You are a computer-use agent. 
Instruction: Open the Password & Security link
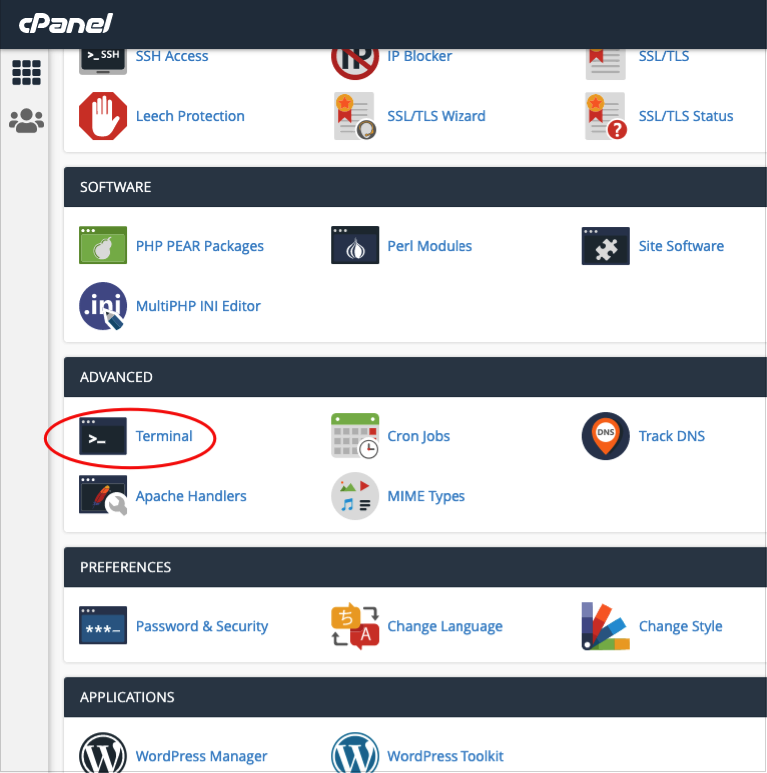coord(202,626)
